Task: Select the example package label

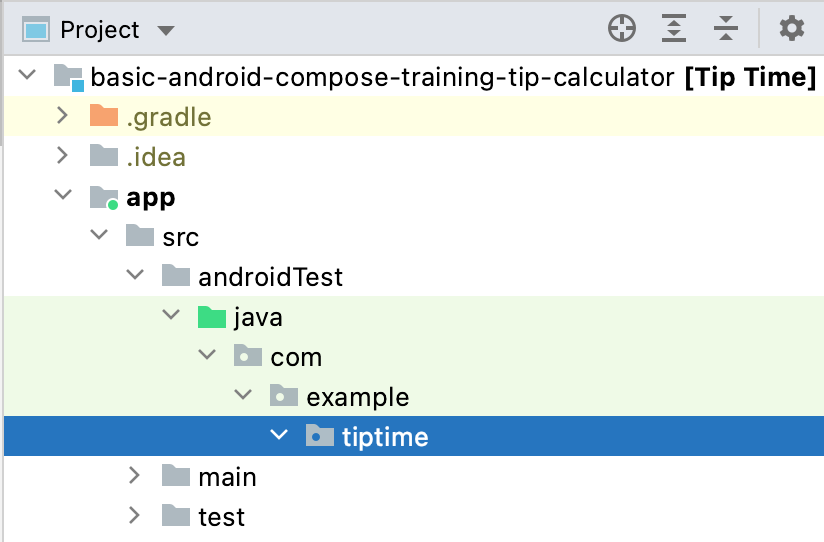Action: tap(357, 397)
